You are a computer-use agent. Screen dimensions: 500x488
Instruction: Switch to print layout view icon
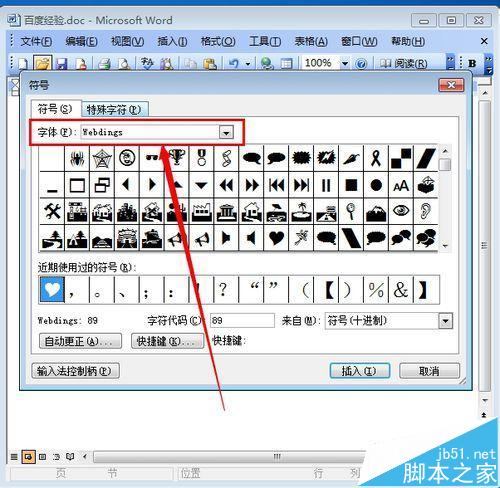42,456
